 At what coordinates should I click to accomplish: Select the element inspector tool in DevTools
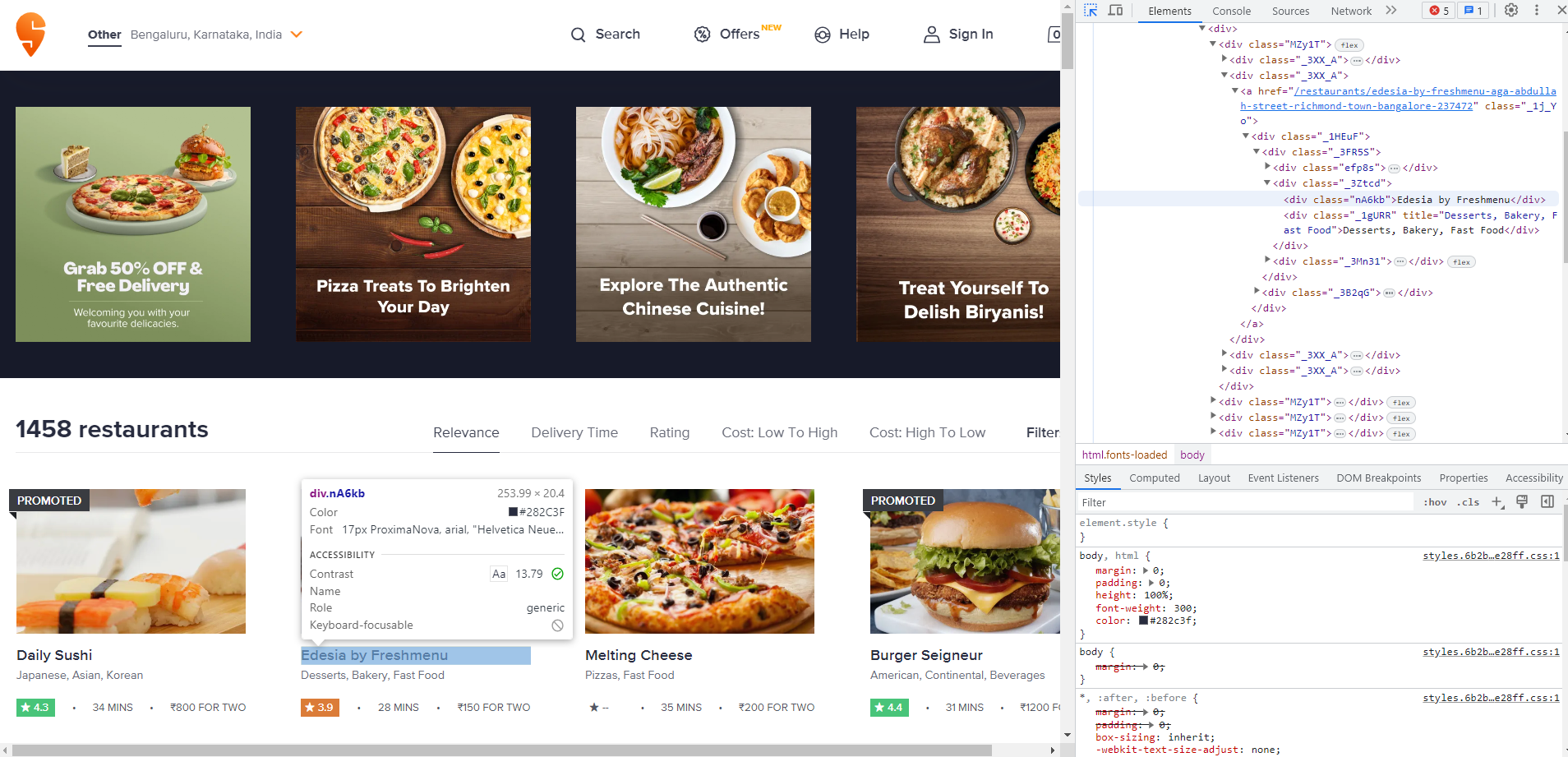(1091, 11)
